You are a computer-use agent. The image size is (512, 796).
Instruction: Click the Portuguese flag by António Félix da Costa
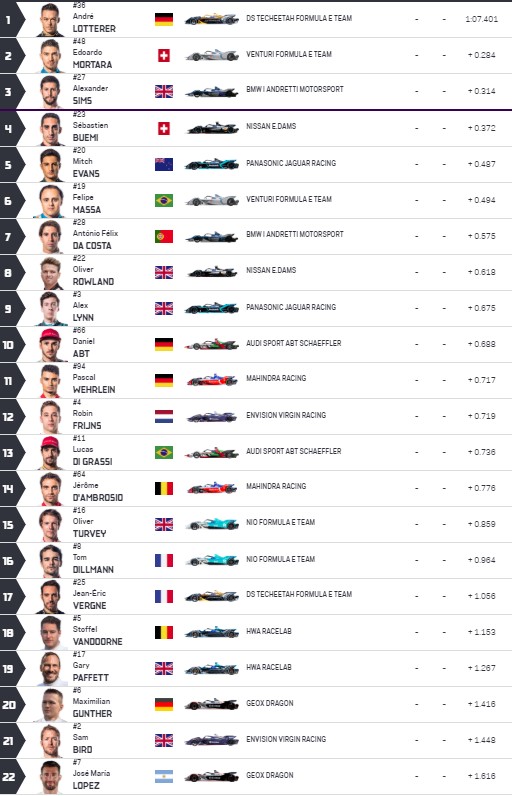coord(164,236)
